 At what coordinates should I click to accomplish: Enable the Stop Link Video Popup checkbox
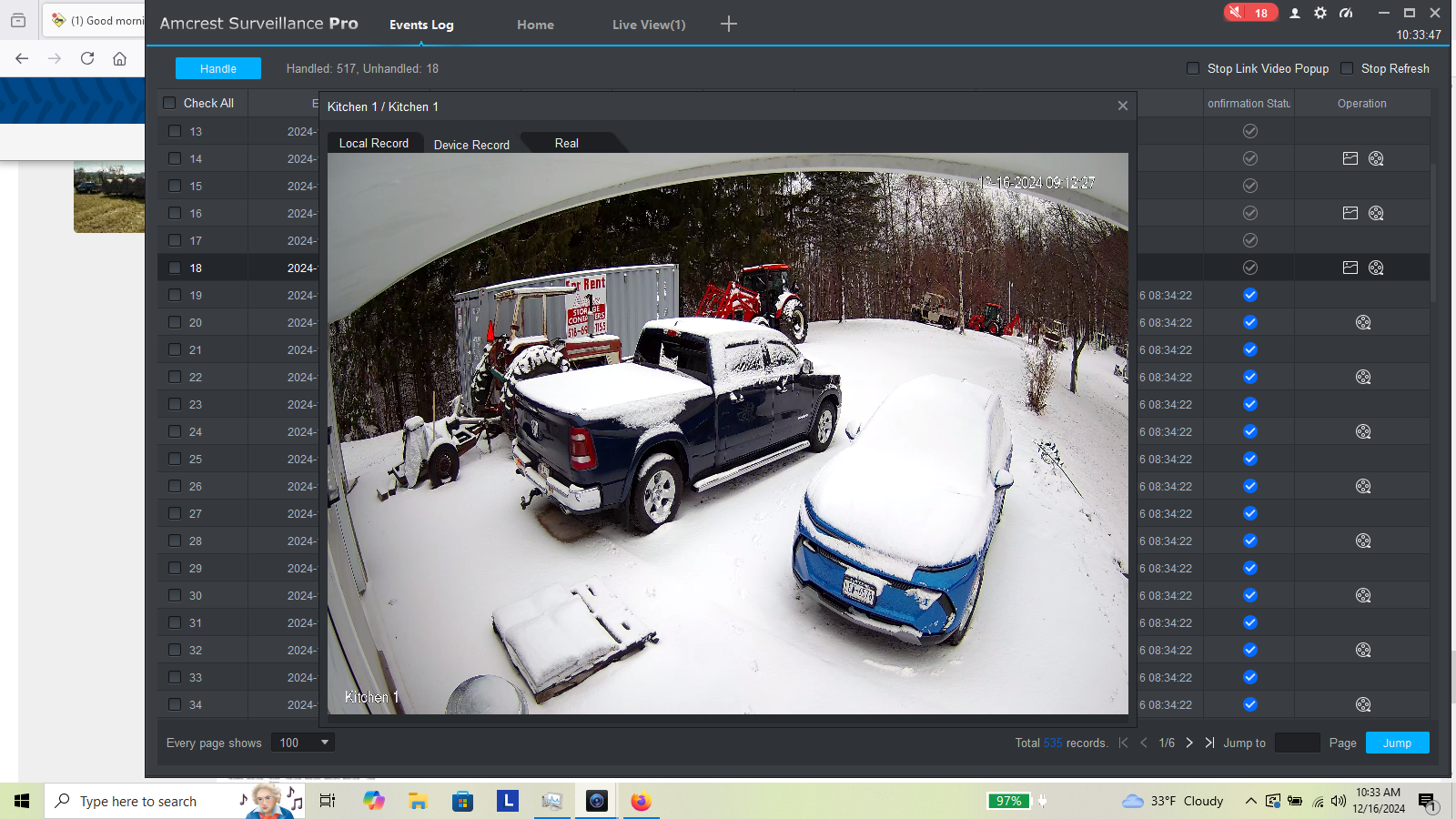coord(1192,68)
